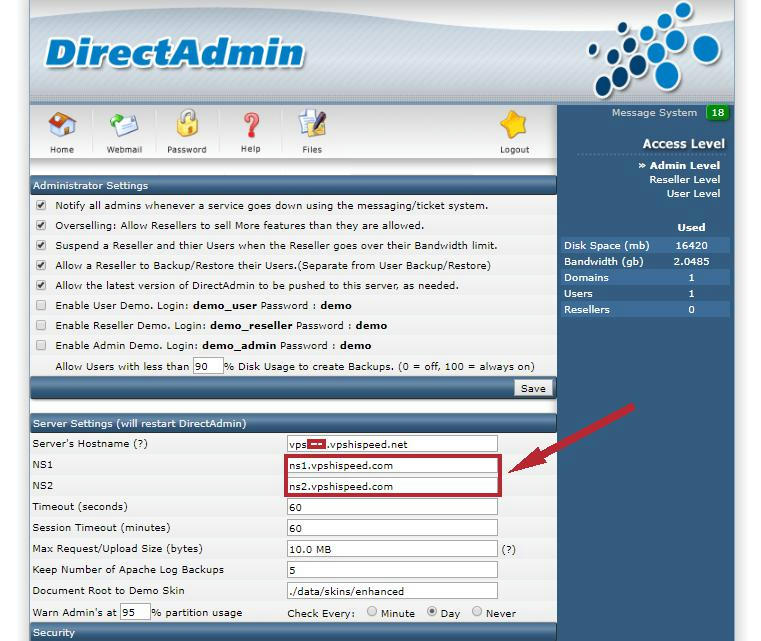
Task: Toggle notify all admins when service goes down
Action: [x=41, y=205]
